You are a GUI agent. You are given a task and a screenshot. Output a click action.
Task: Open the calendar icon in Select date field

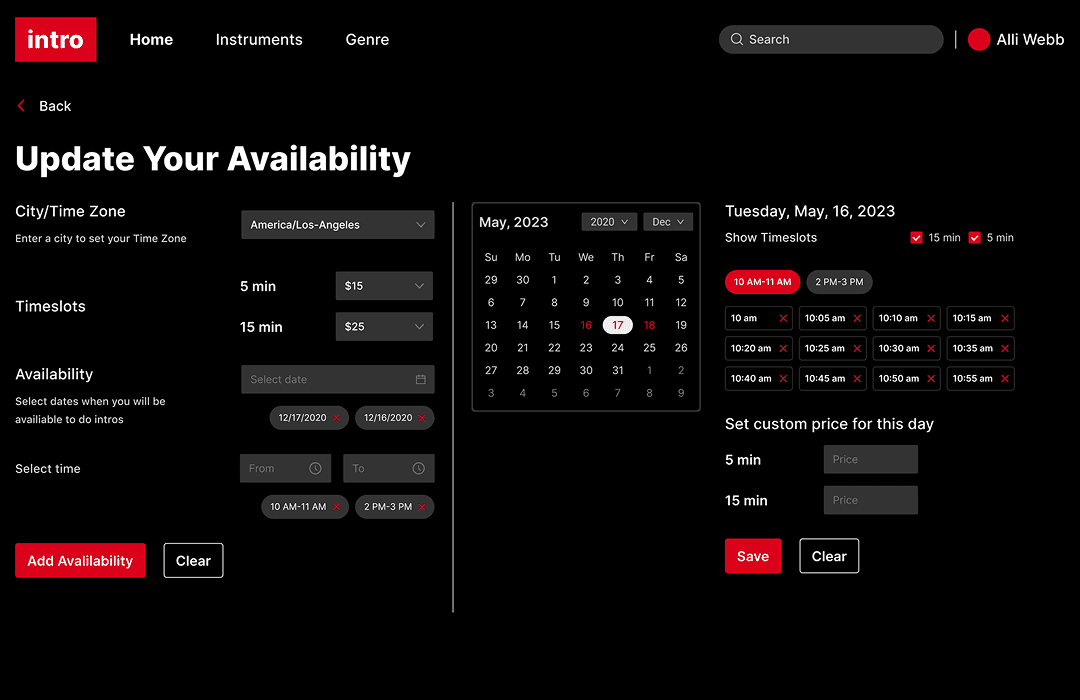[422, 379]
